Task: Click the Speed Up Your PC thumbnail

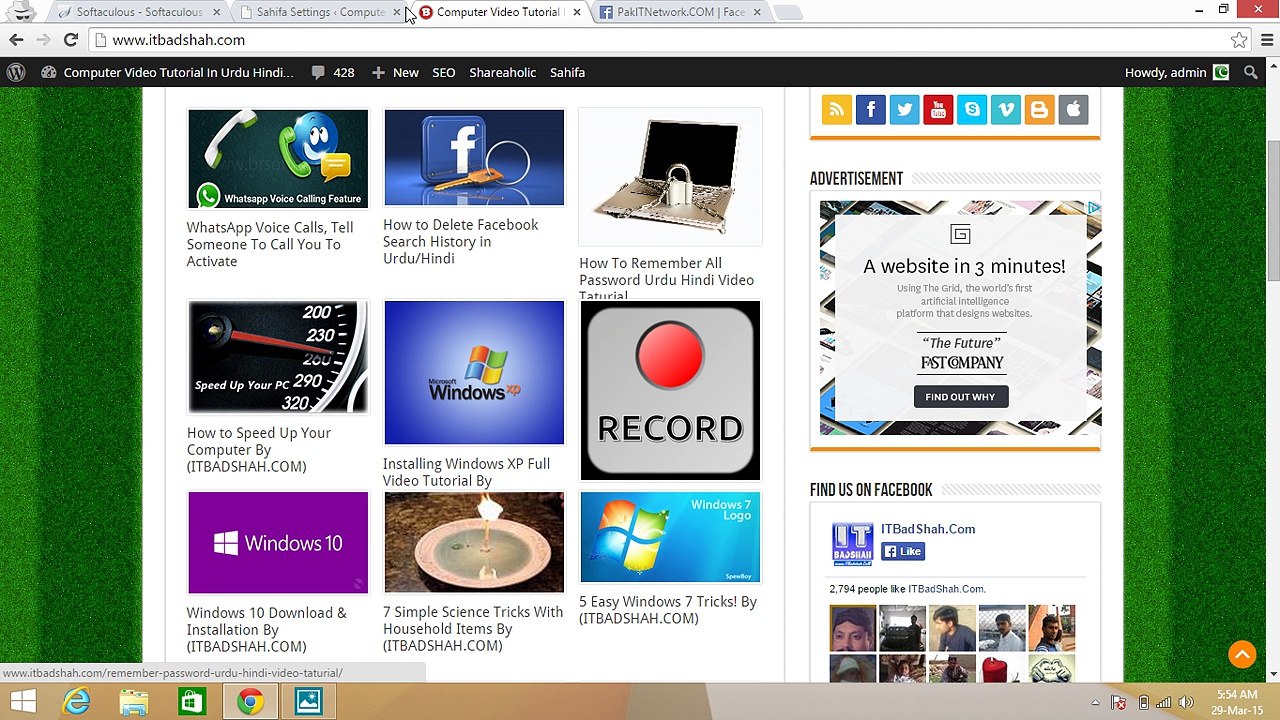Action: 278,357
